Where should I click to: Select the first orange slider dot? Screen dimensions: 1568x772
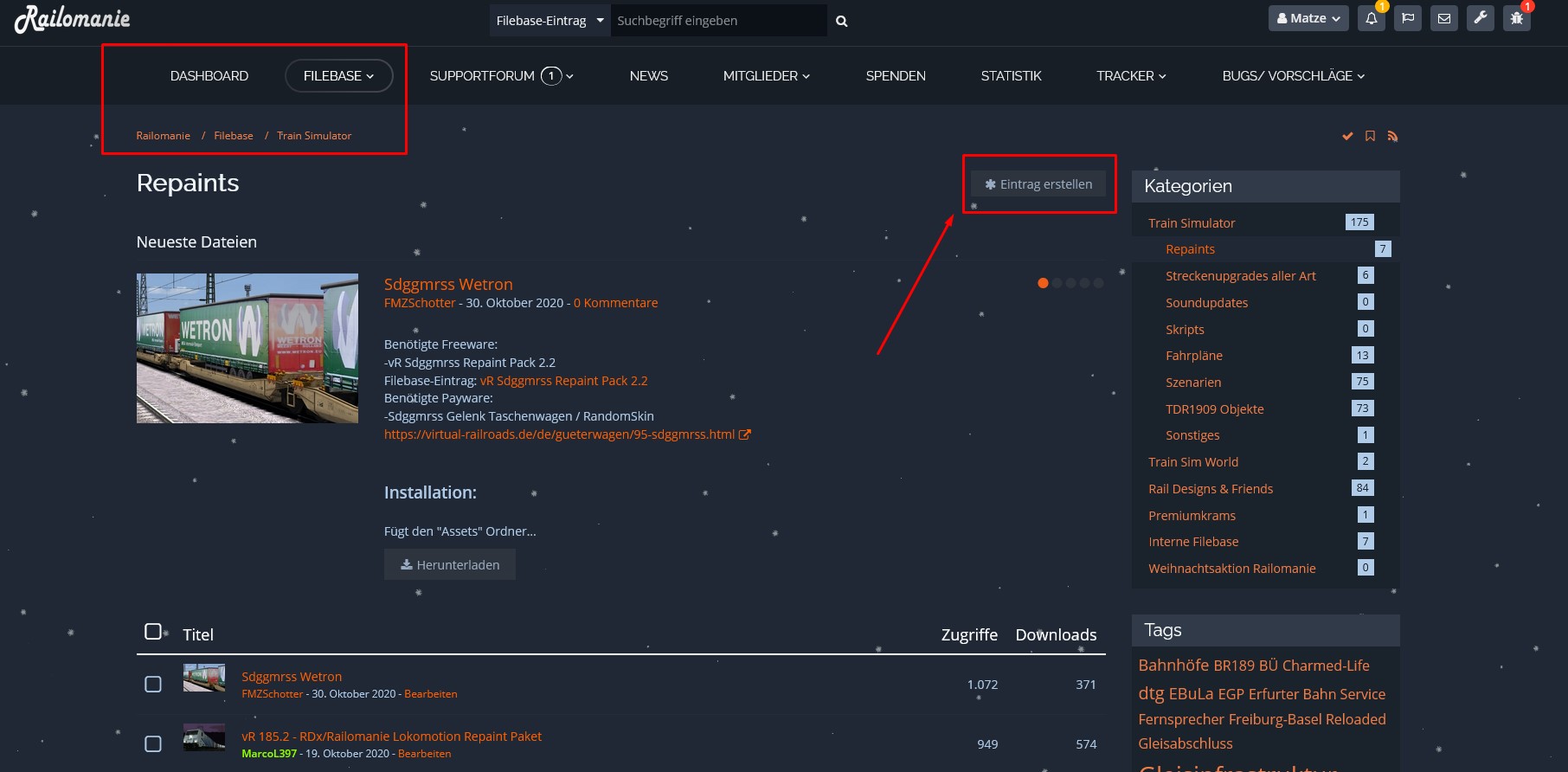click(x=1043, y=283)
